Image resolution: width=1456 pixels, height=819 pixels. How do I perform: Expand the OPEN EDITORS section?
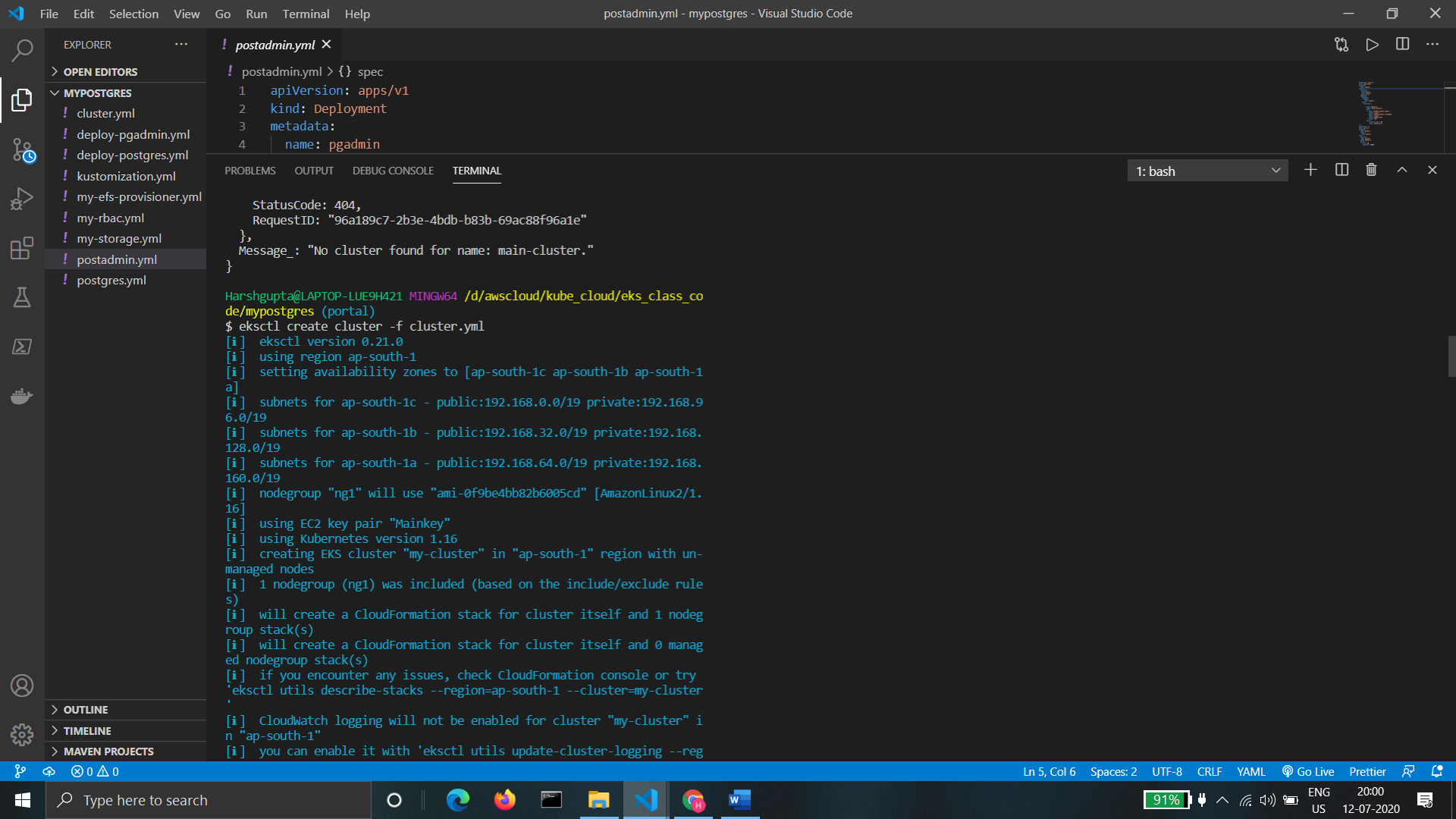point(100,71)
